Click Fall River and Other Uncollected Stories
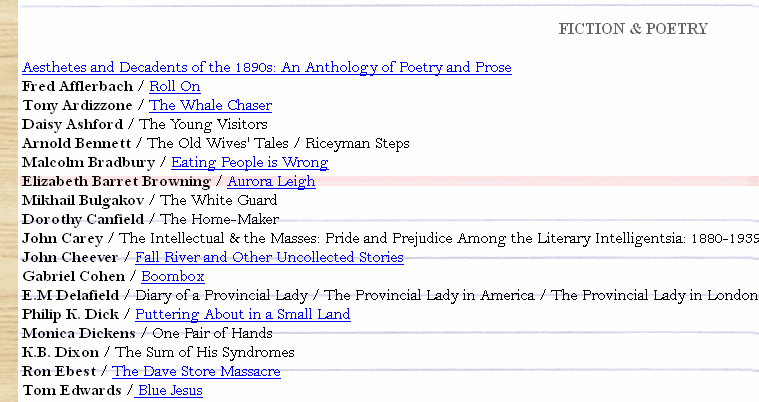759x402 pixels. coord(269,258)
